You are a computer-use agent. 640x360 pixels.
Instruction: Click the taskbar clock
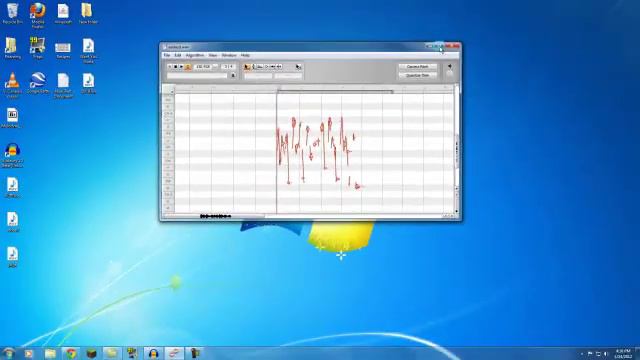click(623, 354)
